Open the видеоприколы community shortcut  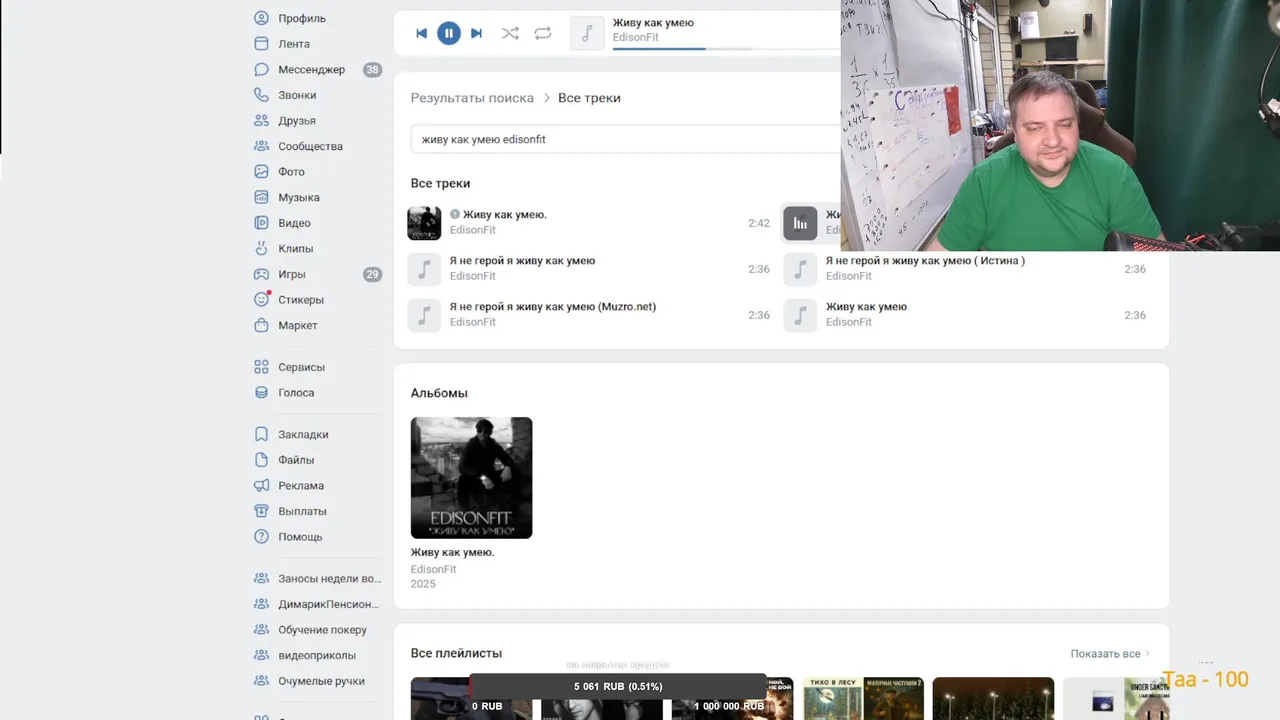(318, 656)
